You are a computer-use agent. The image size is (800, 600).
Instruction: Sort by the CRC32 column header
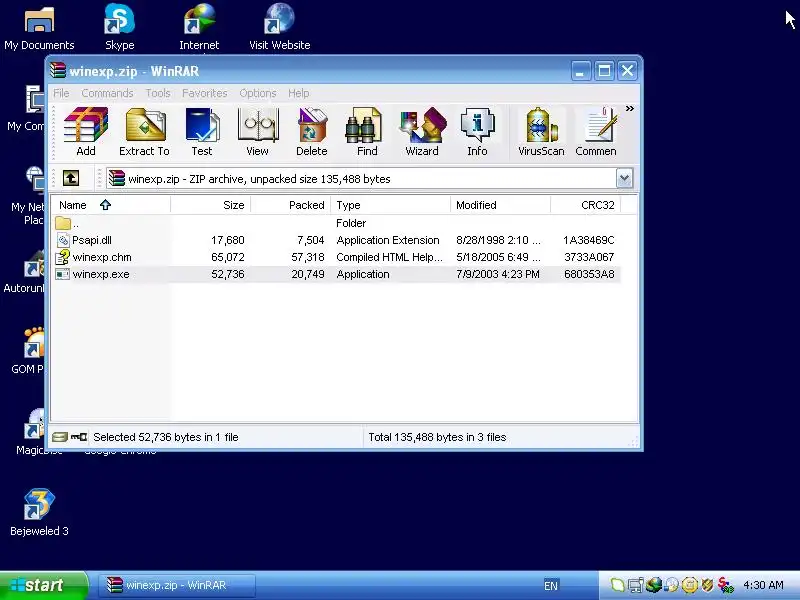click(x=585, y=205)
